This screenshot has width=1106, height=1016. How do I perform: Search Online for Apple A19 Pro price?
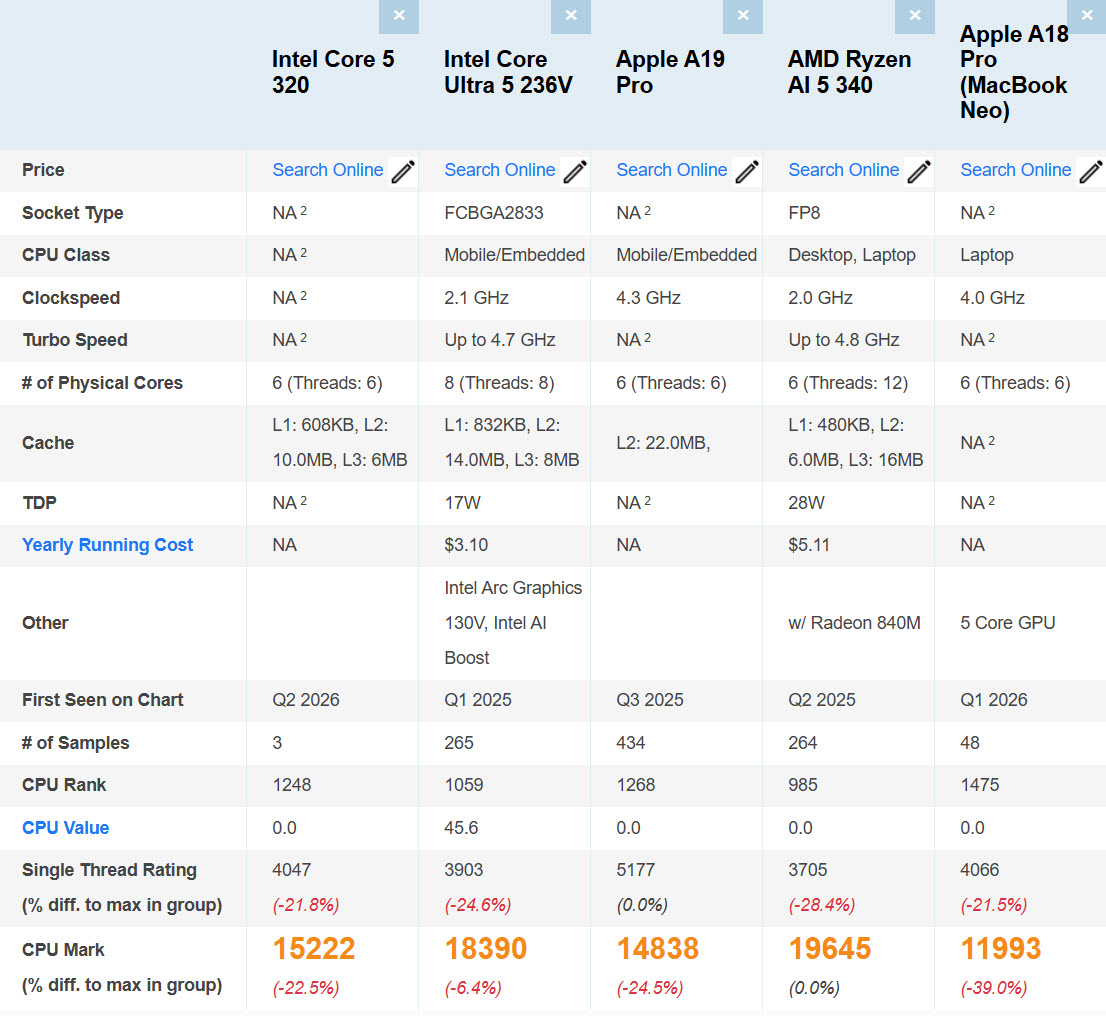672,170
